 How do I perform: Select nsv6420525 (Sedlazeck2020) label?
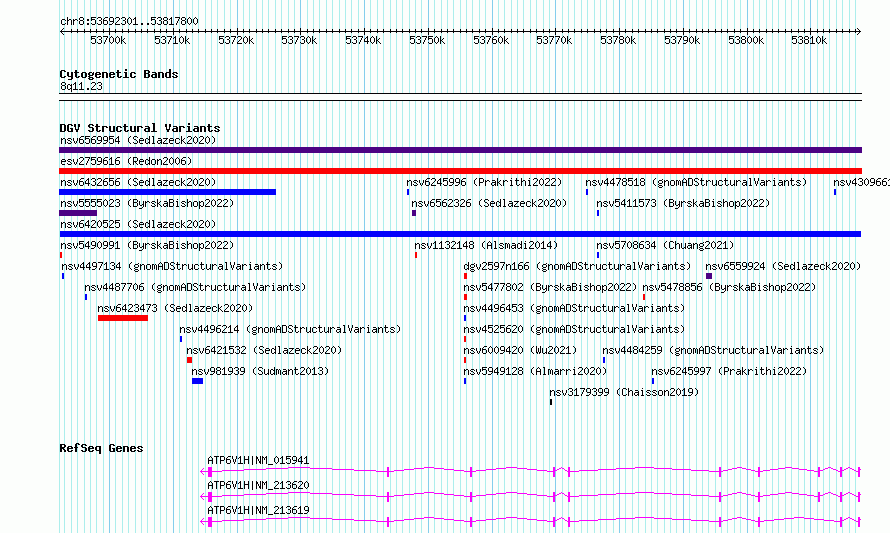point(138,224)
